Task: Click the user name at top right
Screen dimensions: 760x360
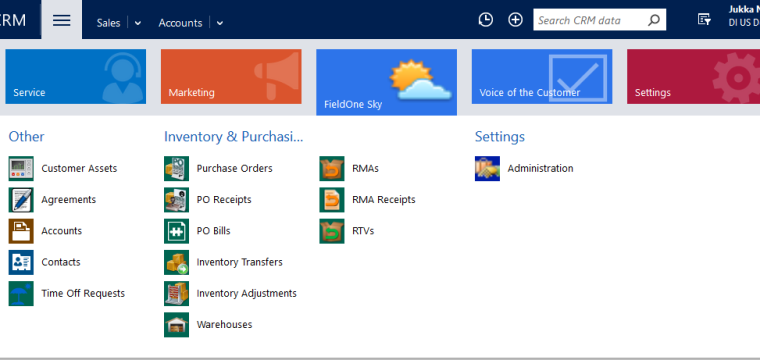Action: (744, 9)
